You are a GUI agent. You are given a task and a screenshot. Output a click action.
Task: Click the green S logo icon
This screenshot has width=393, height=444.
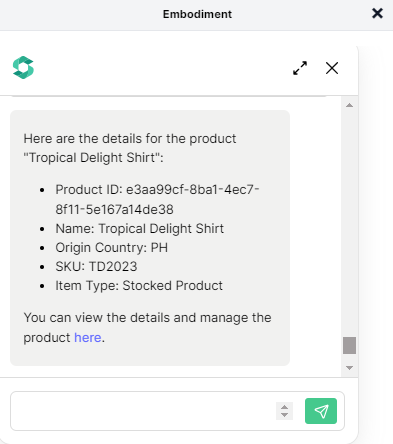23,67
